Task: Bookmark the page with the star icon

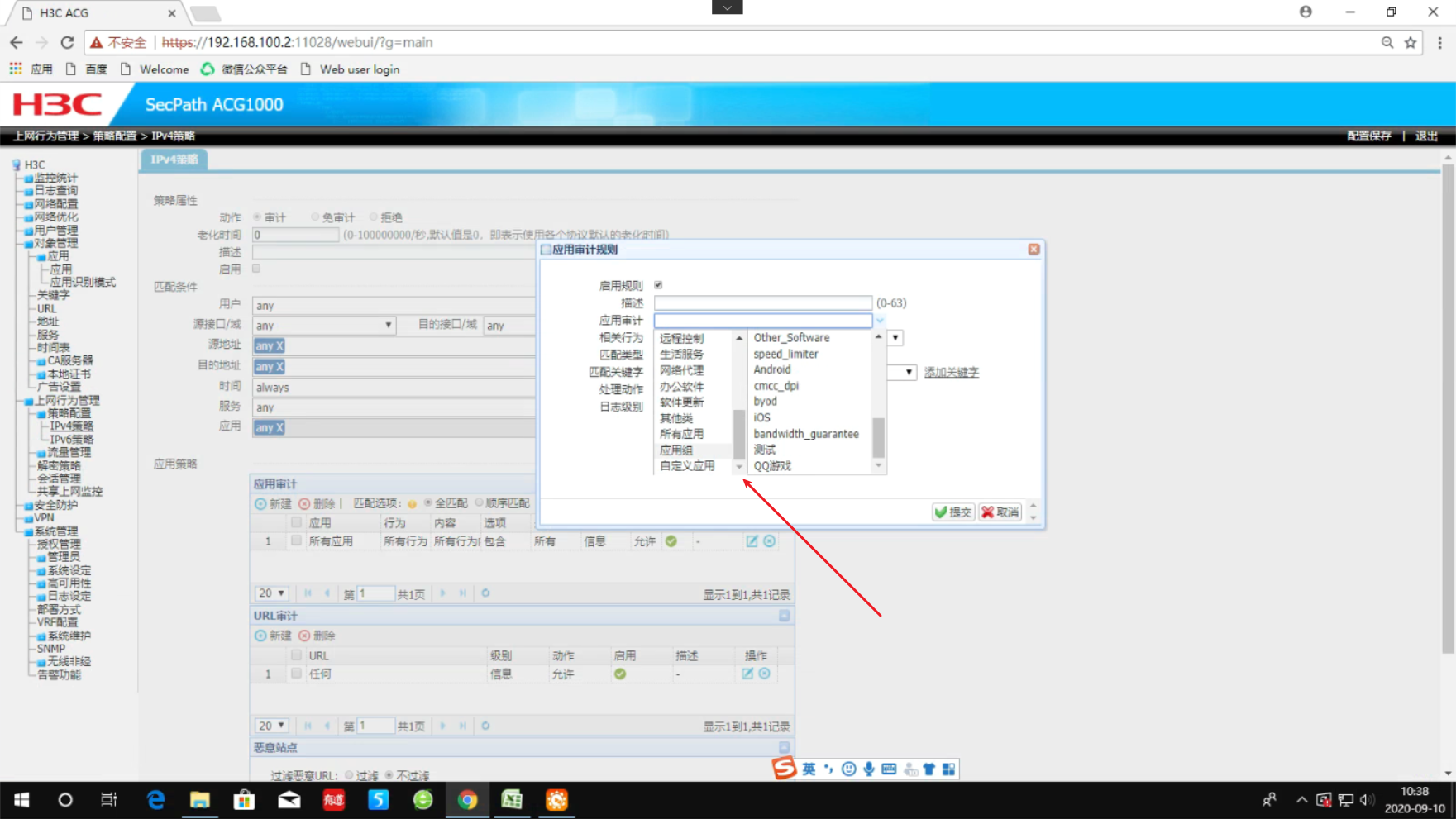Action: [x=1411, y=42]
